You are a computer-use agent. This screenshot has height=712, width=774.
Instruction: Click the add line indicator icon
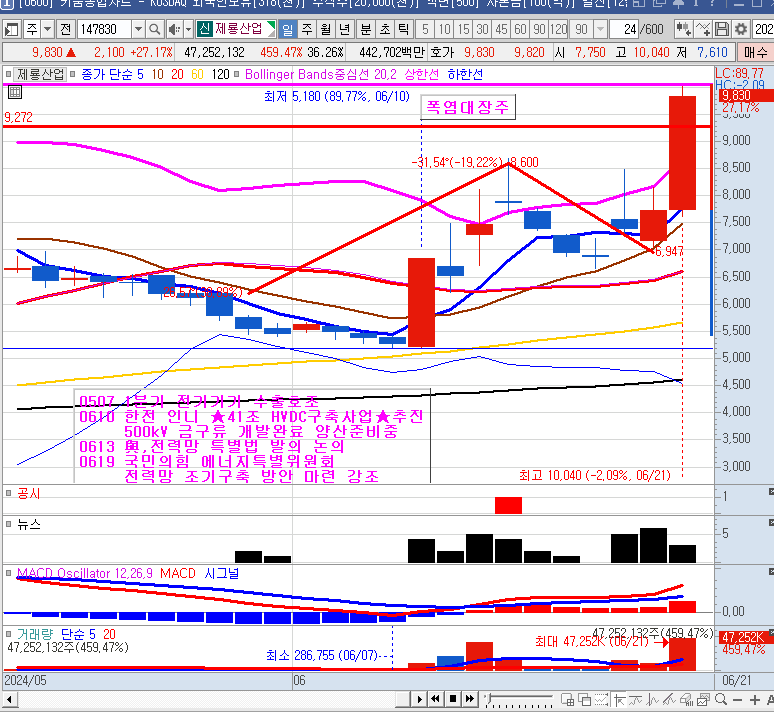click(x=704, y=29)
